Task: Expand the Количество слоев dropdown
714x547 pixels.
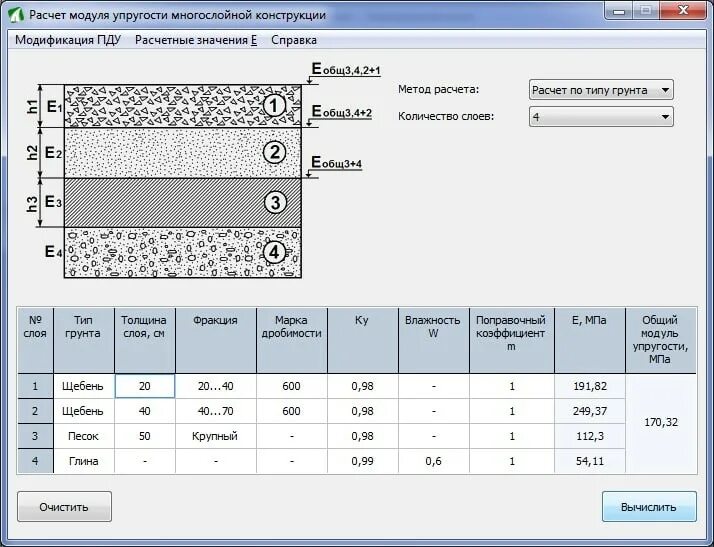Action: tap(601, 117)
